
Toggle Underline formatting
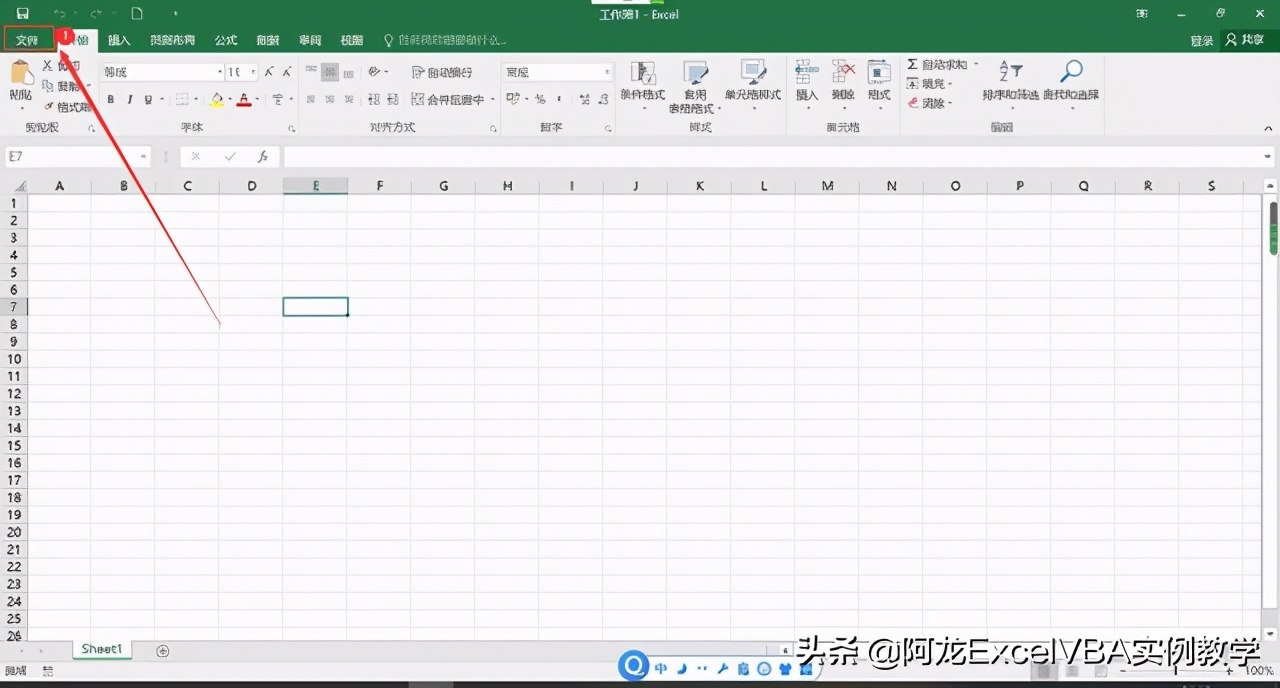[x=148, y=99]
